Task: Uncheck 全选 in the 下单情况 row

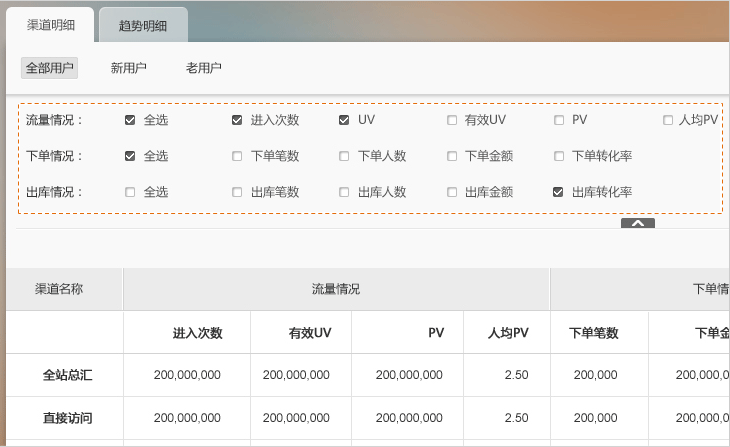Action: pyautogui.click(x=130, y=156)
